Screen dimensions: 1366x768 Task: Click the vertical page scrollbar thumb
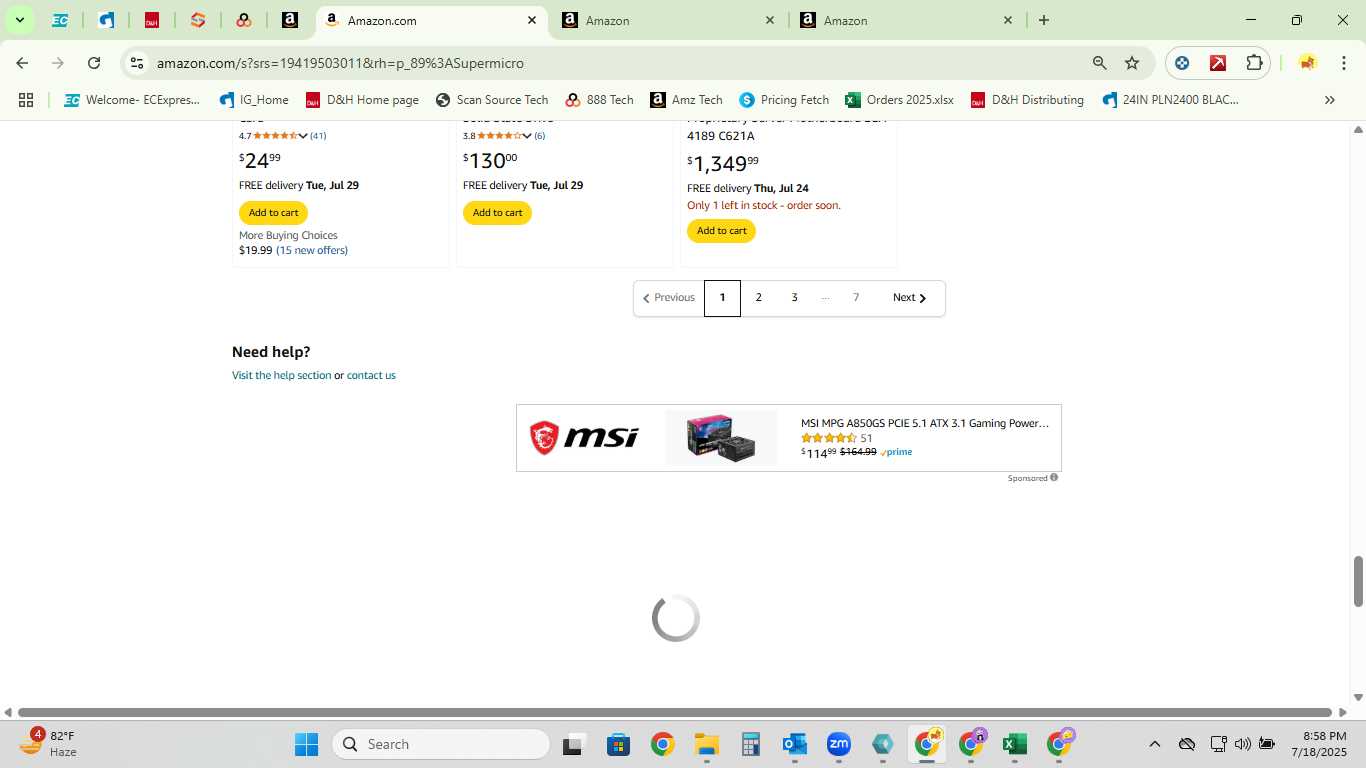[1359, 581]
